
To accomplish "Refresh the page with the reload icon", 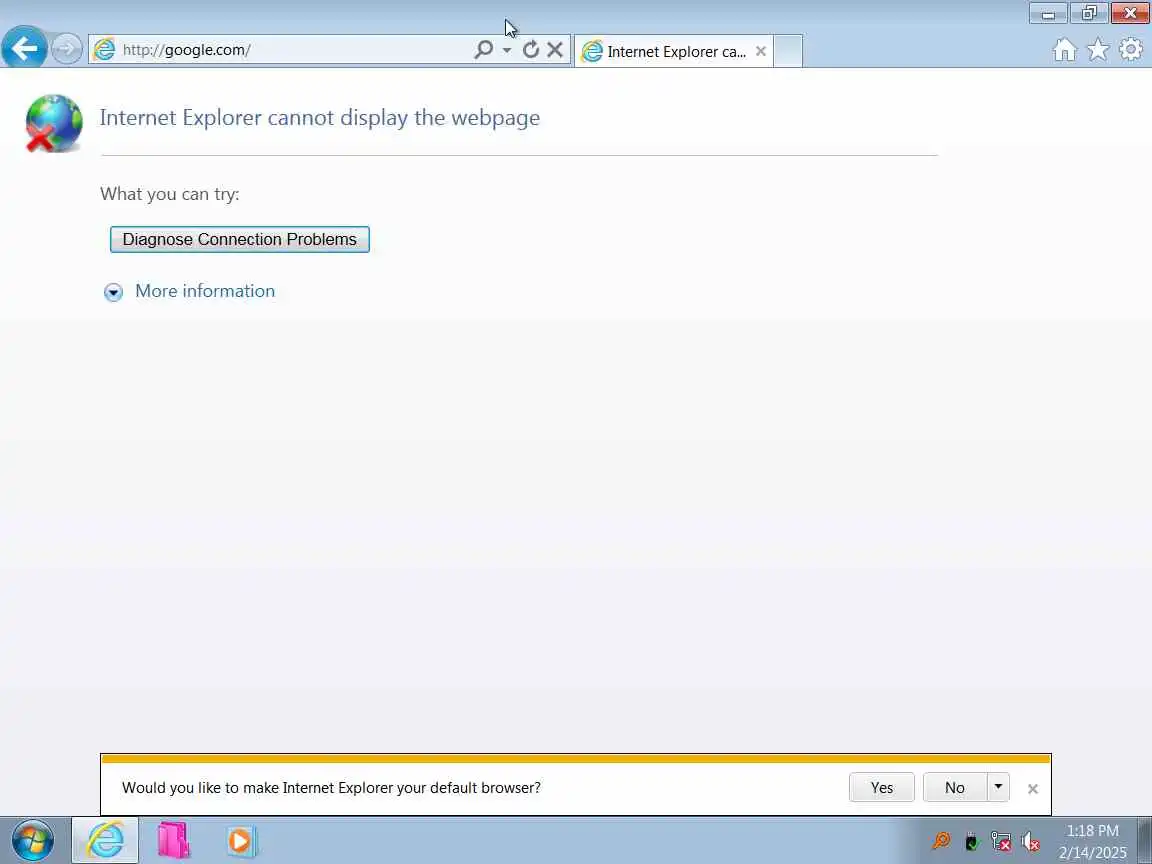I will click(x=530, y=49).
